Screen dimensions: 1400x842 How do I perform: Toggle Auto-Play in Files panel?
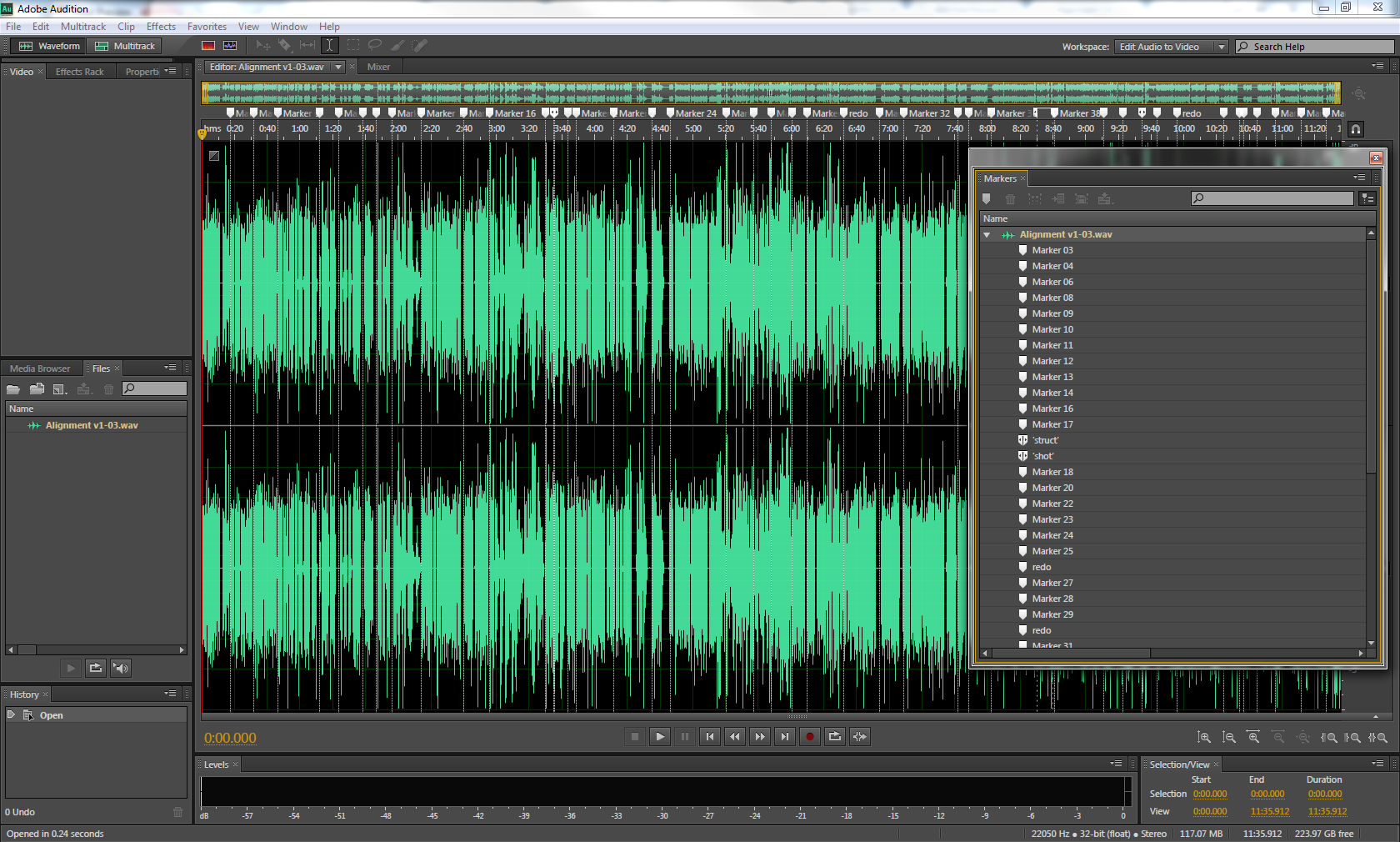[121, 669]
